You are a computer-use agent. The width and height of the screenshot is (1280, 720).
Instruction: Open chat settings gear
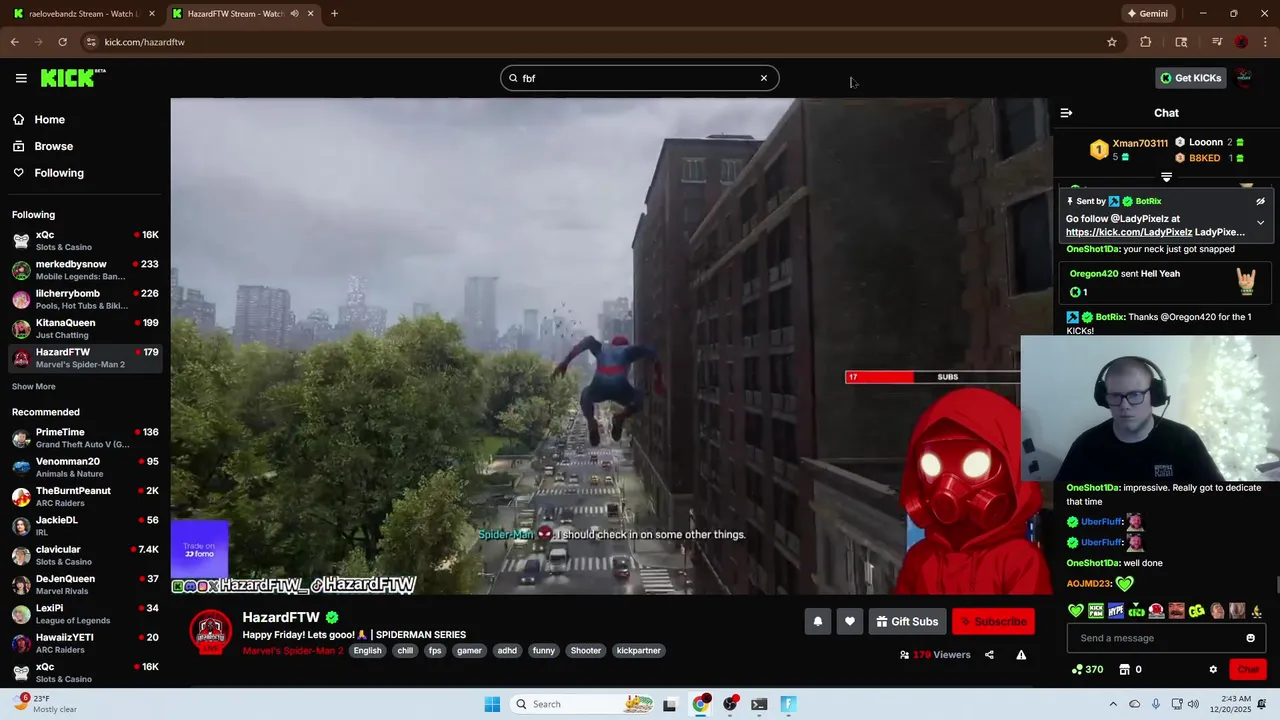pos(1213,669)
